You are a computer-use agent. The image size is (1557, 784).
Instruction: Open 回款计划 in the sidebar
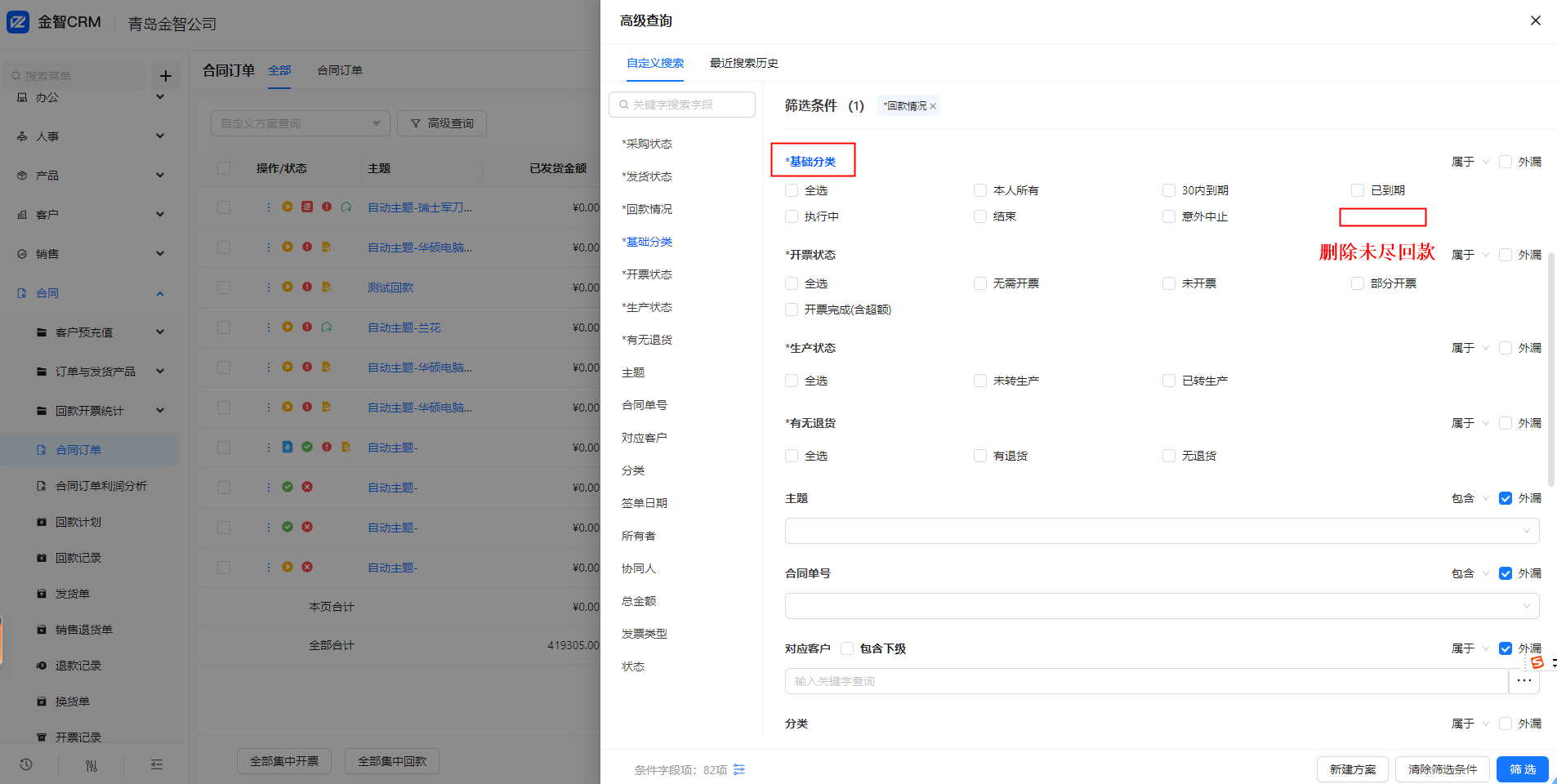[78, 522]
